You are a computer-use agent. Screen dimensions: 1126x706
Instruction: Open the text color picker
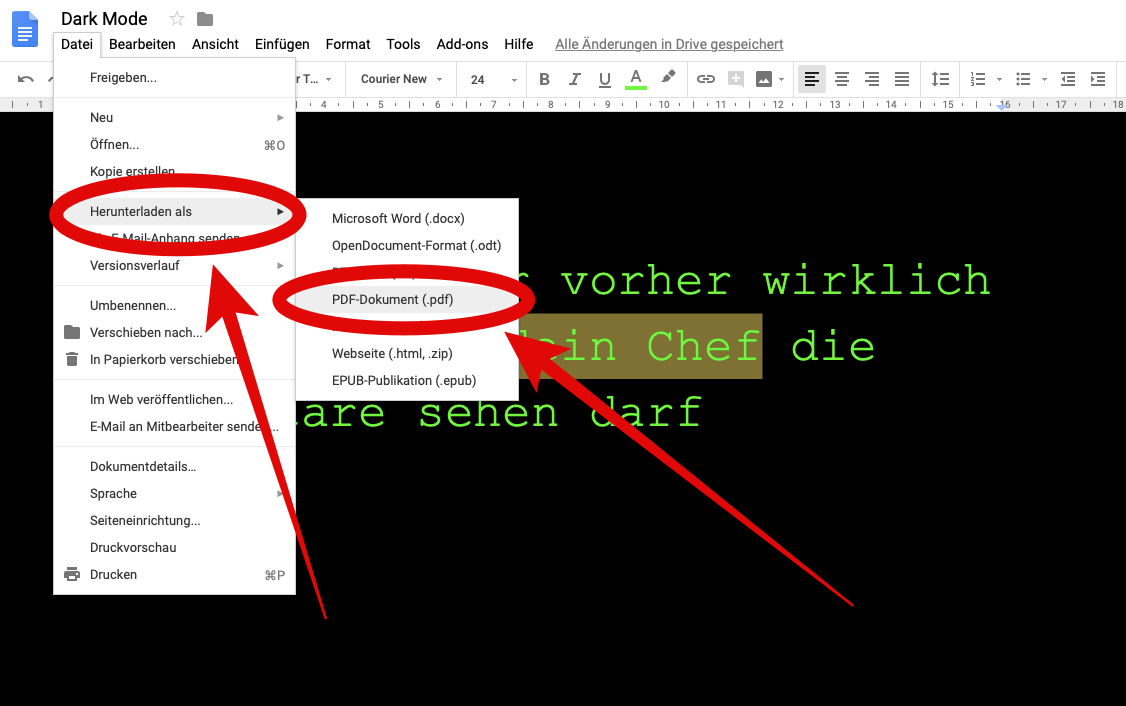click(636, 79)
